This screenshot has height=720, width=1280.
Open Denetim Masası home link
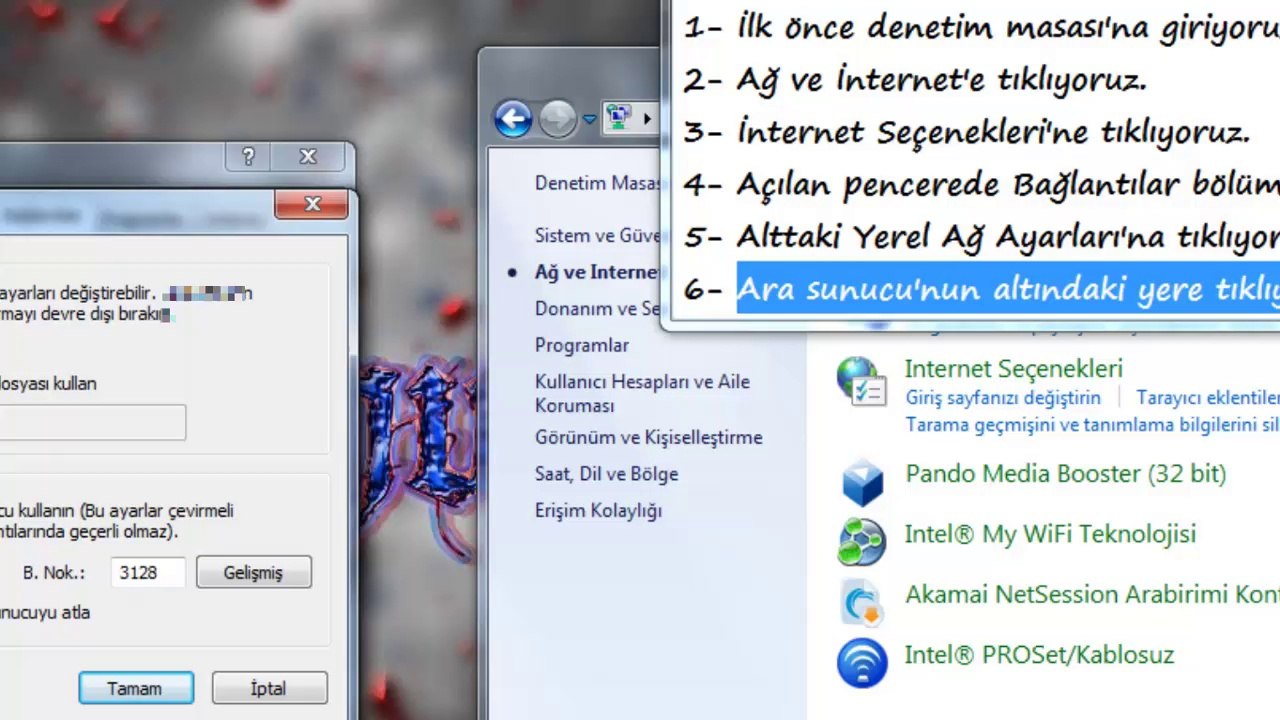point(597,183)
